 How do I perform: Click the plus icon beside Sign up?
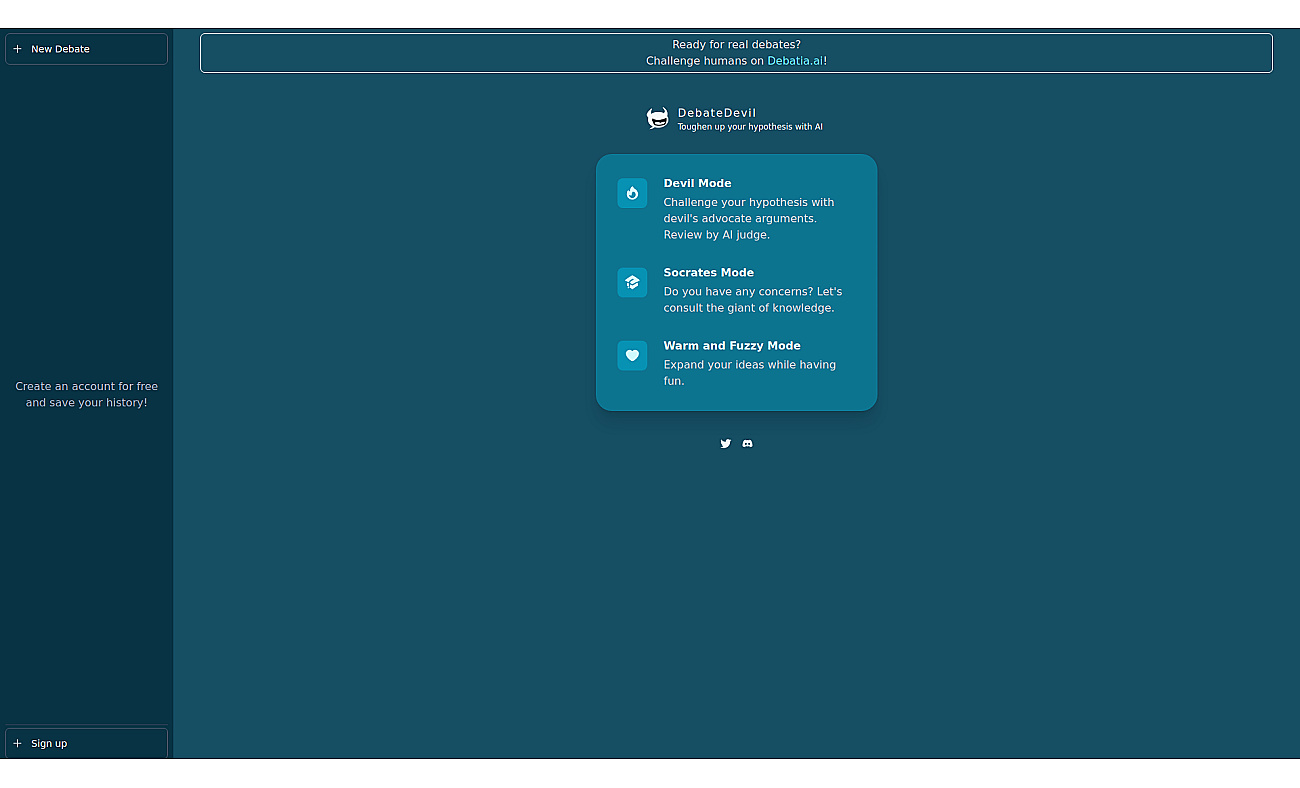tap(17, 743)
